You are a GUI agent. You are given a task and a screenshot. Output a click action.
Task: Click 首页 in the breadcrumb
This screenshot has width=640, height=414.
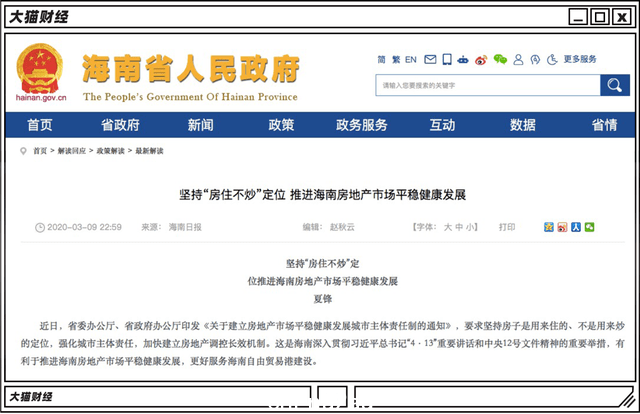coord(40,151)
